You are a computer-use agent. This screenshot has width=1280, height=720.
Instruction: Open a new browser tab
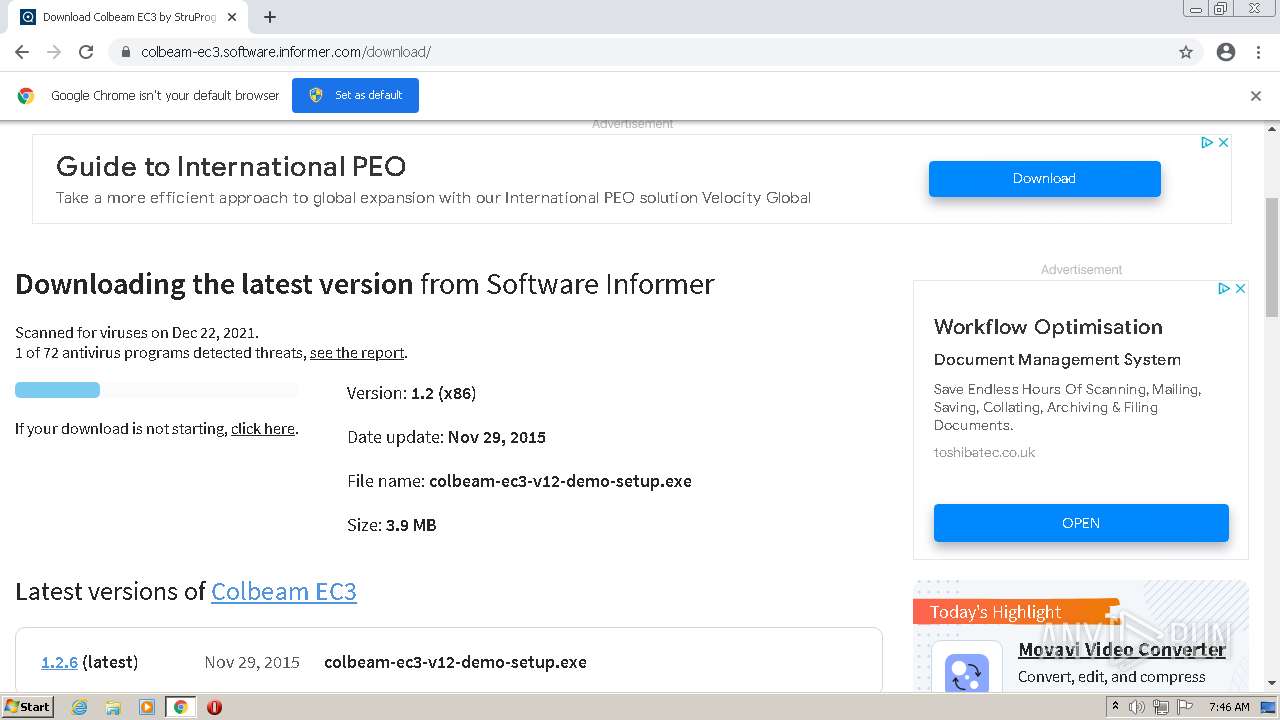point(270,17)
